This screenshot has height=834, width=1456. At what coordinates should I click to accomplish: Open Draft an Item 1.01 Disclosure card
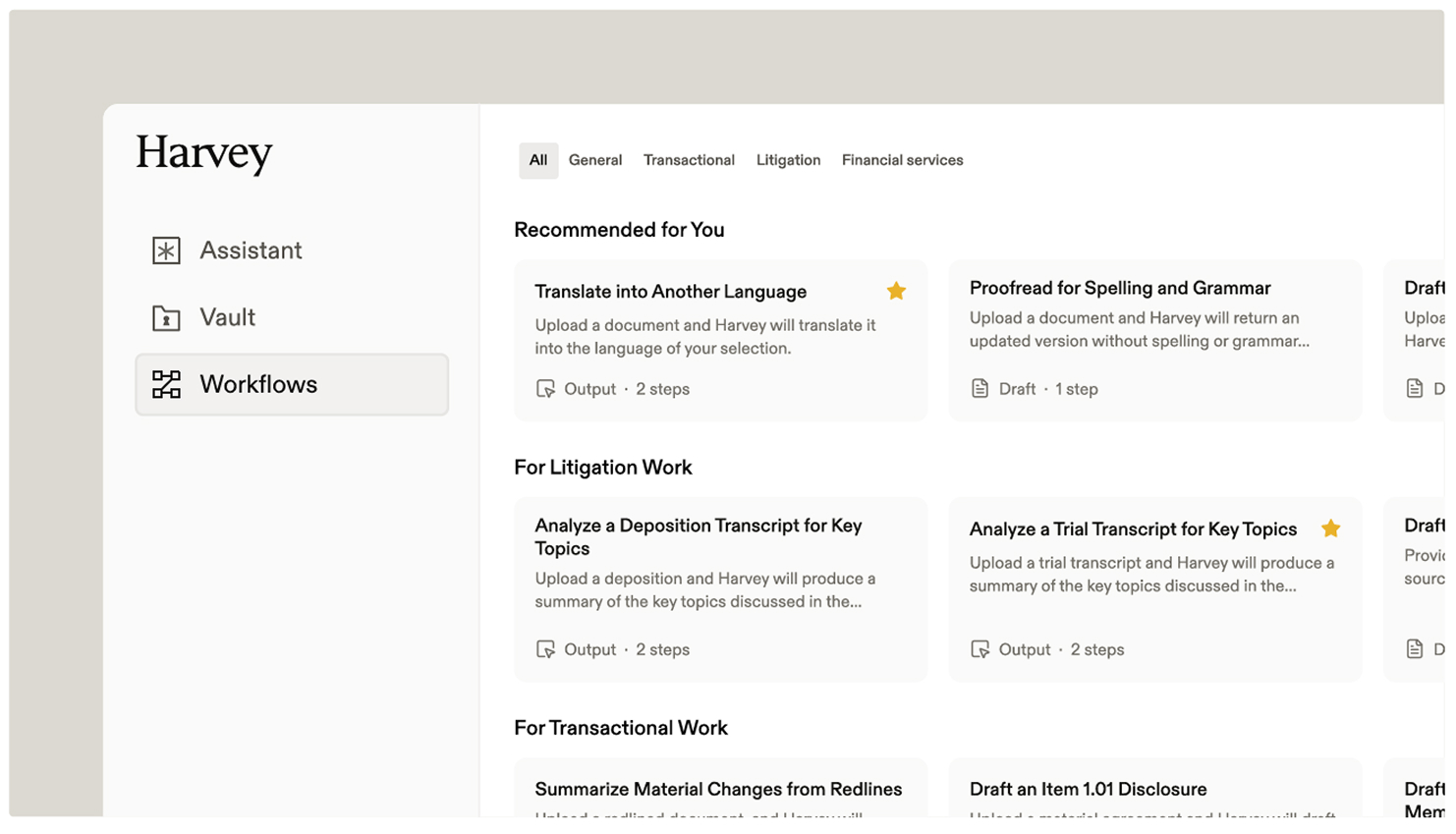1088,789
